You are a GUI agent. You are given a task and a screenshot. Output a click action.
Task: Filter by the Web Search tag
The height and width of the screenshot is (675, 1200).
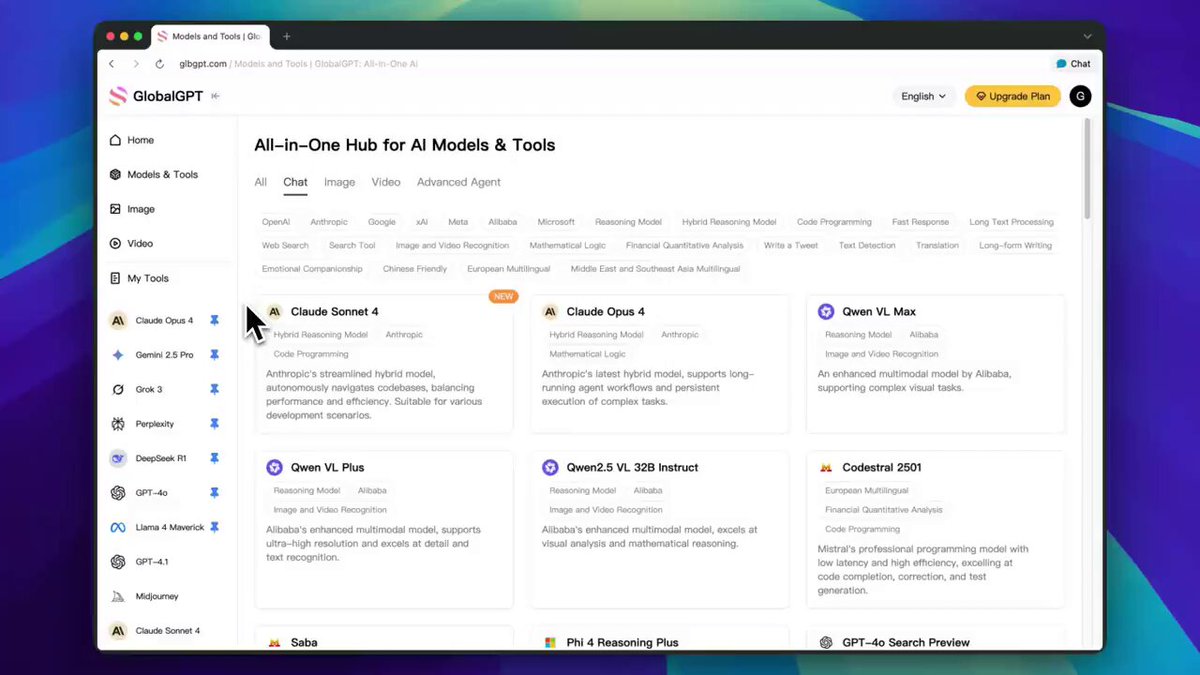[285, 245]
